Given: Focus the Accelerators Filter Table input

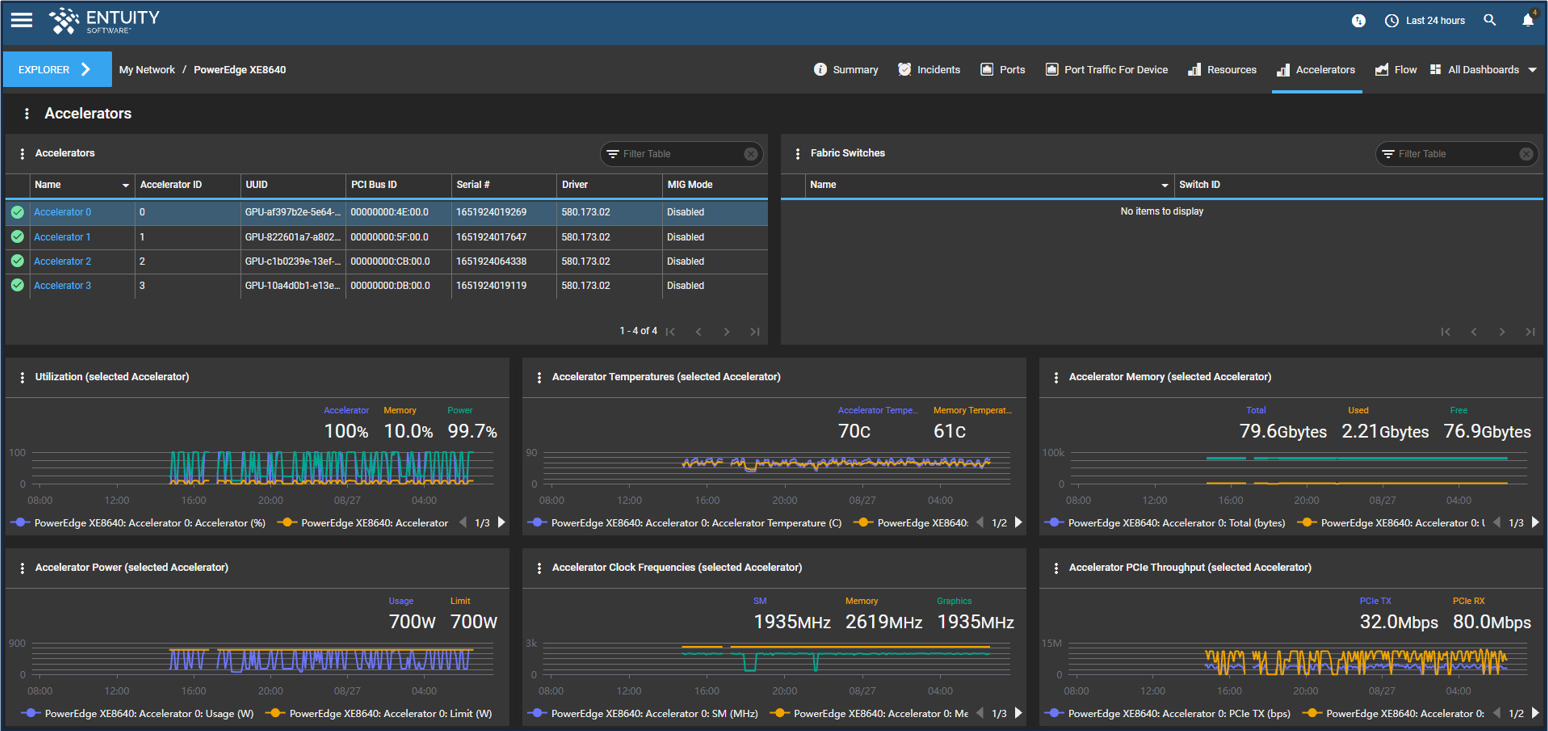Looking at the screenshot, I should 680,154.
